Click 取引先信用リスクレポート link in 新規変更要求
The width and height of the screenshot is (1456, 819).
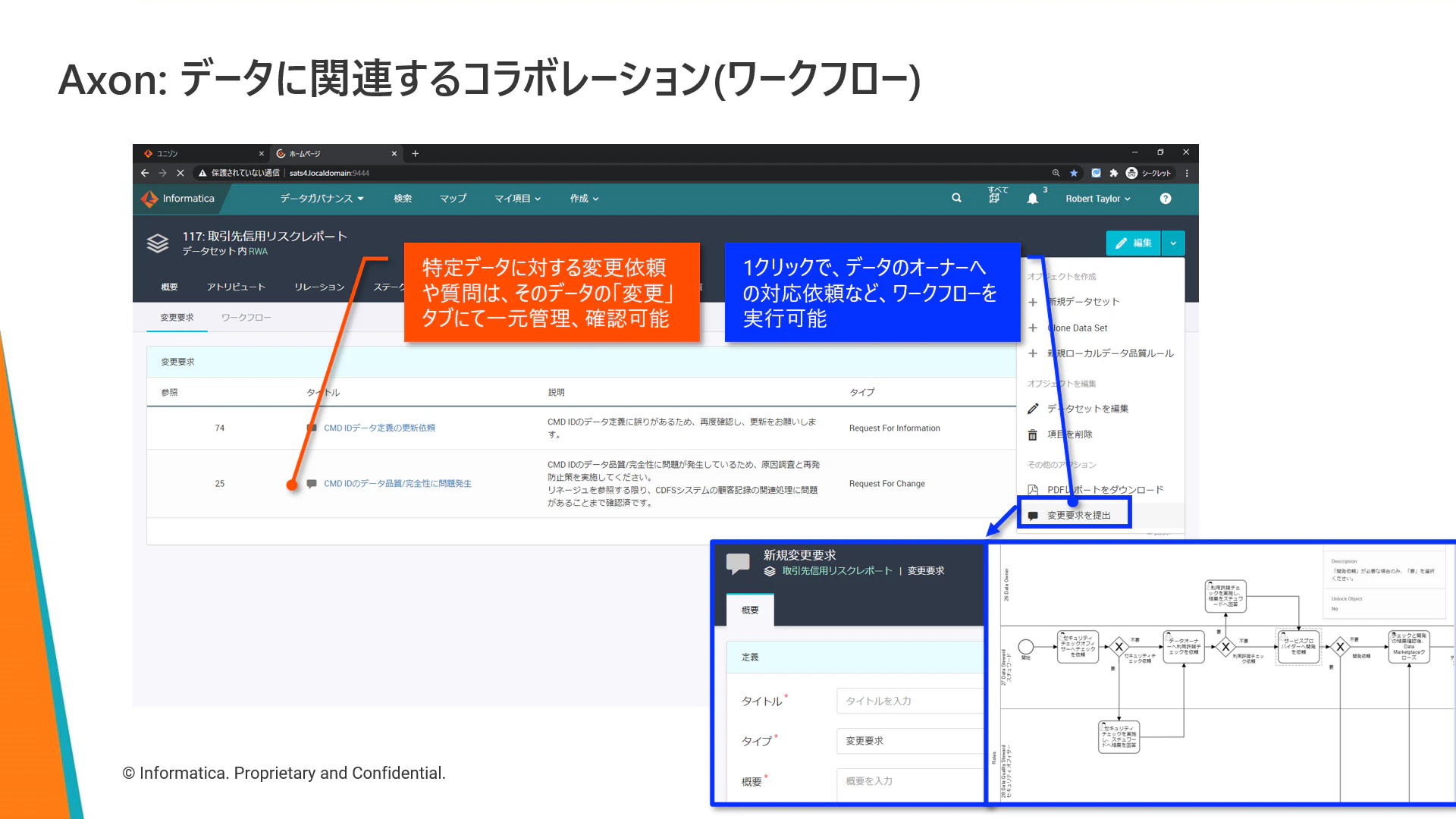(x=837, y=571)
